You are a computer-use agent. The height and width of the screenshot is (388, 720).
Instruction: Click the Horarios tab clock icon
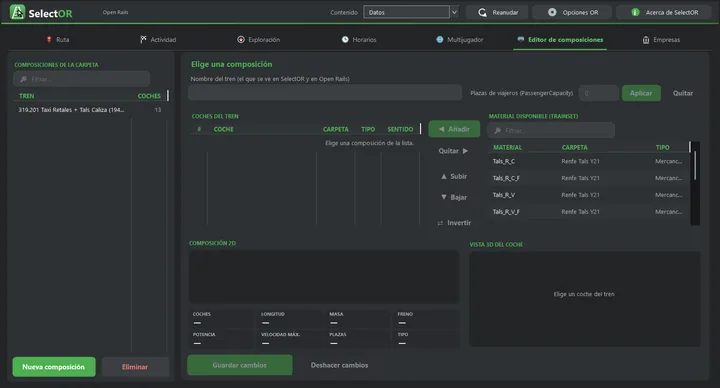(345, 39)
